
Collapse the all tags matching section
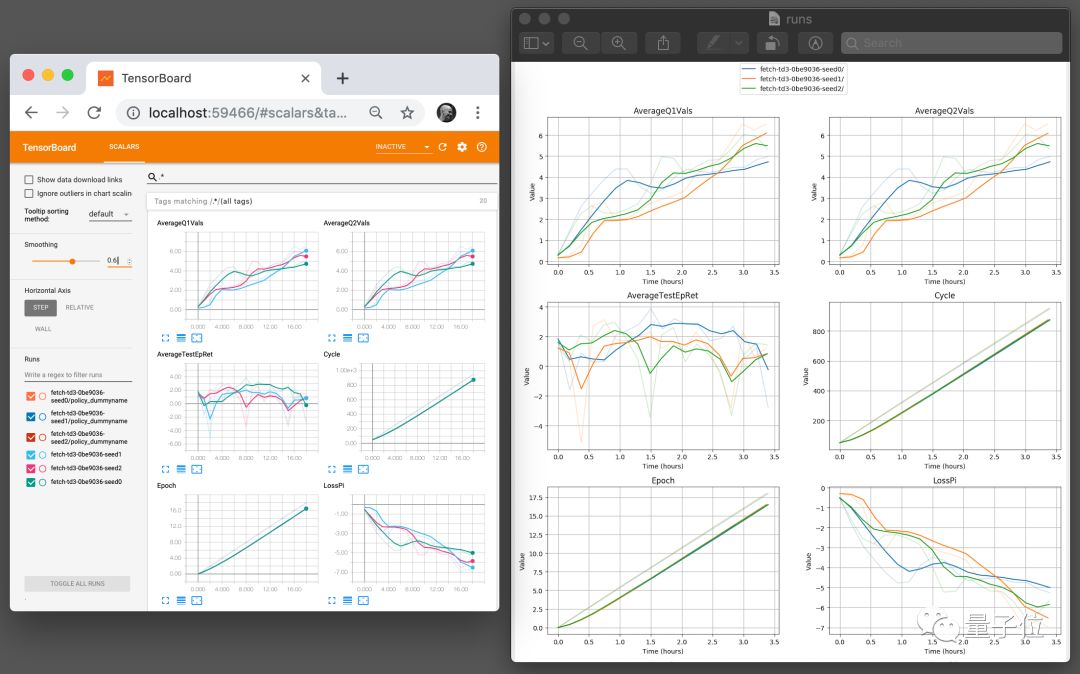click(x=321, y=201)
